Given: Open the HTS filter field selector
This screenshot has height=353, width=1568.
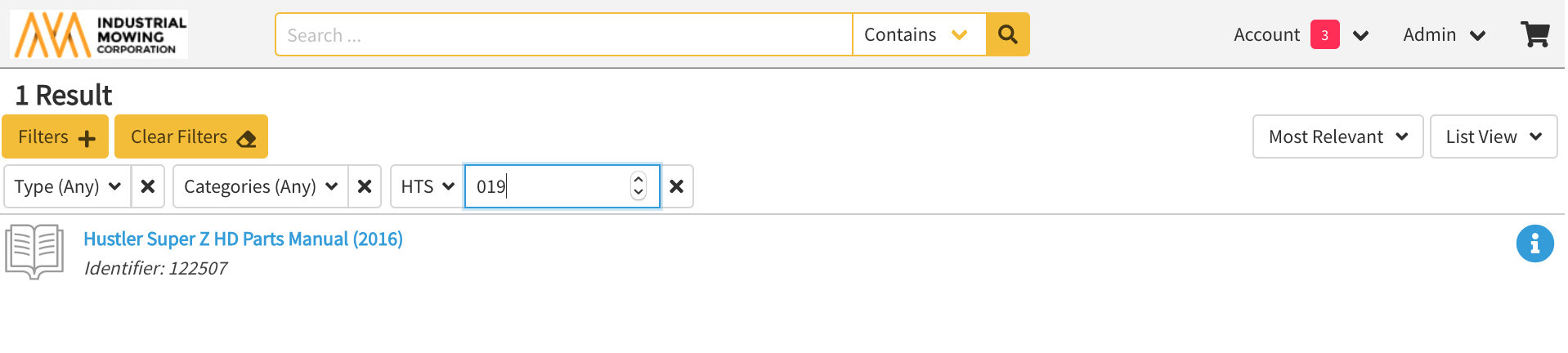Looking at the screenshot, I should tap(428, 186).
